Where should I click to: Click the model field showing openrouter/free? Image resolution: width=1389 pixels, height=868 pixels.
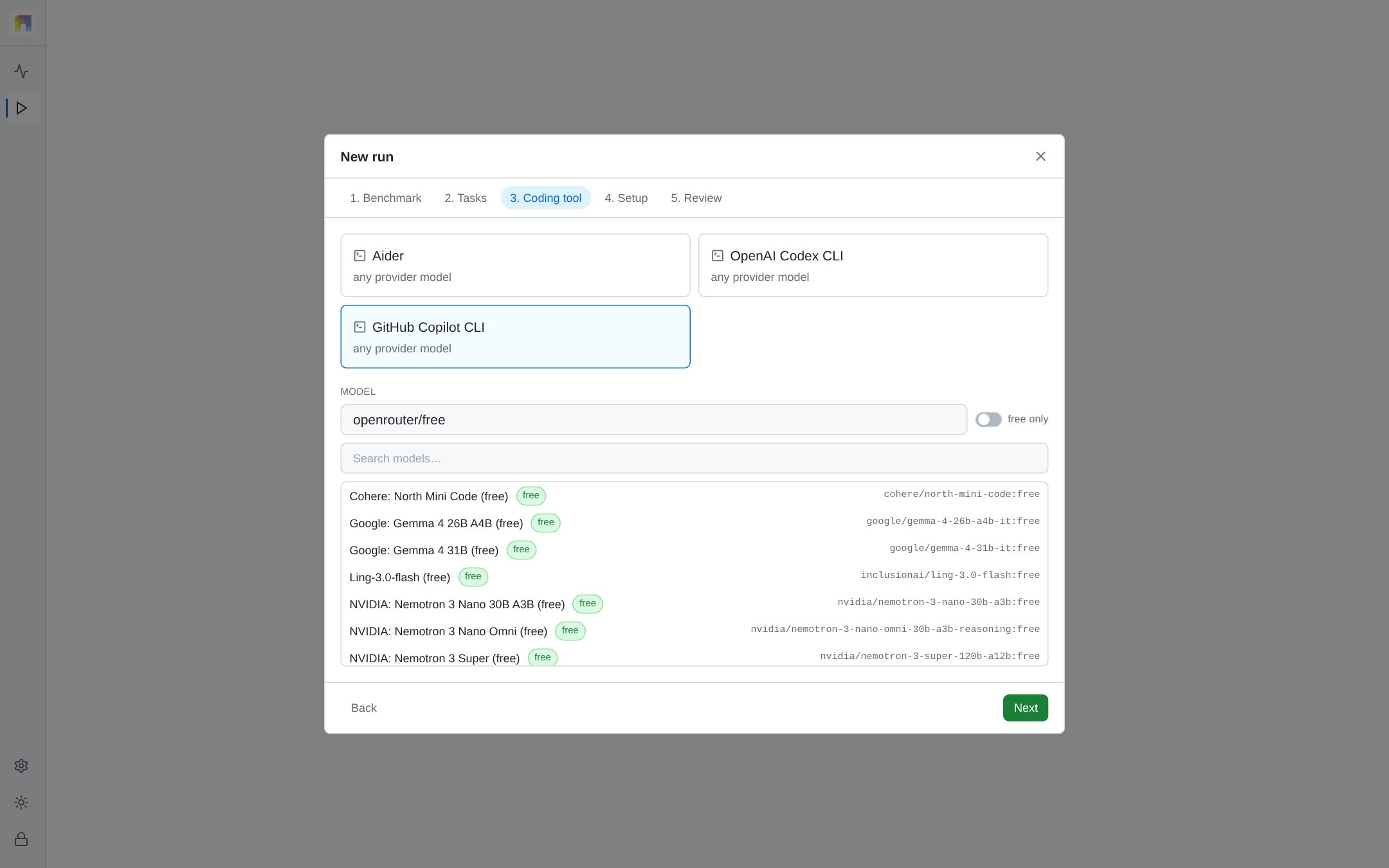[653, 420]
